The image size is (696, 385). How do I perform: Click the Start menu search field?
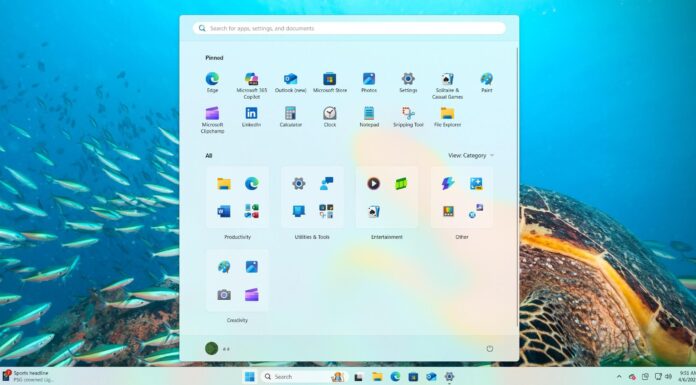(349, 28)
